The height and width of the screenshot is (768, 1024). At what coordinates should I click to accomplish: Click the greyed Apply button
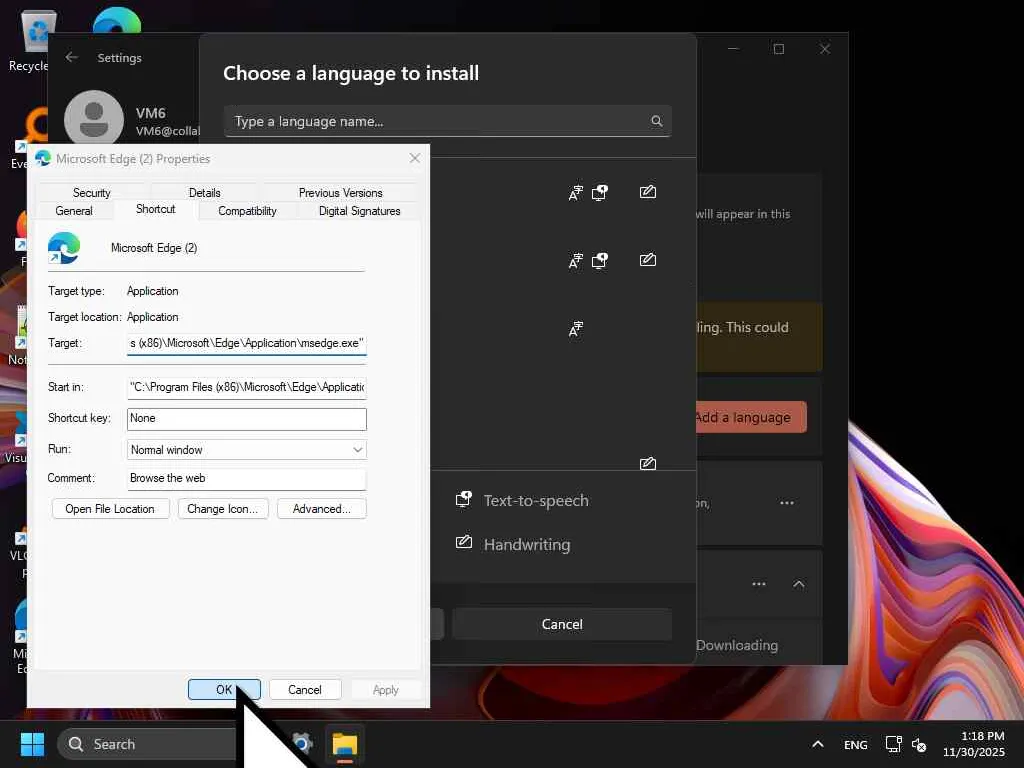pyautogui.click(x=385, y=690)
